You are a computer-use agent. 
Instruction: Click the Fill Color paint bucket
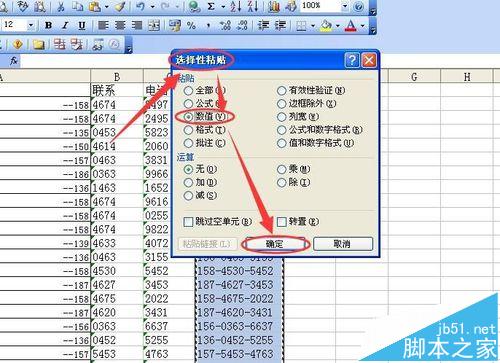point(326,25)
